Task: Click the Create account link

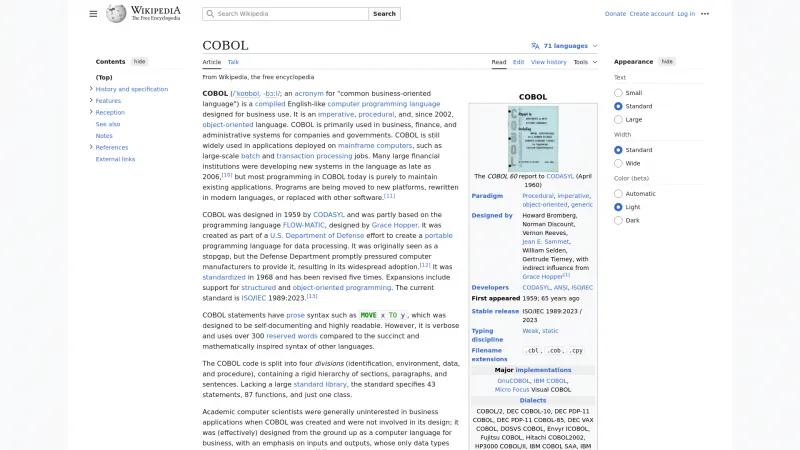Action: (x=652, y=14)
